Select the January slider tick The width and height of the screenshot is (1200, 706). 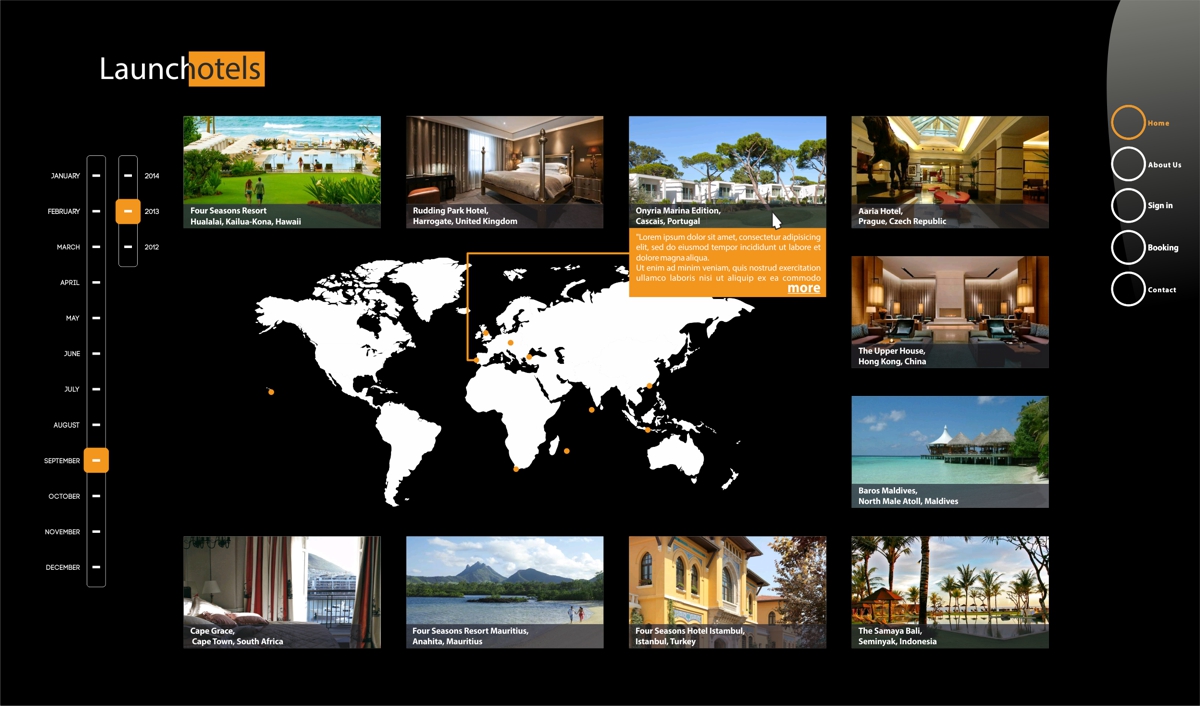tap(96, 176)
